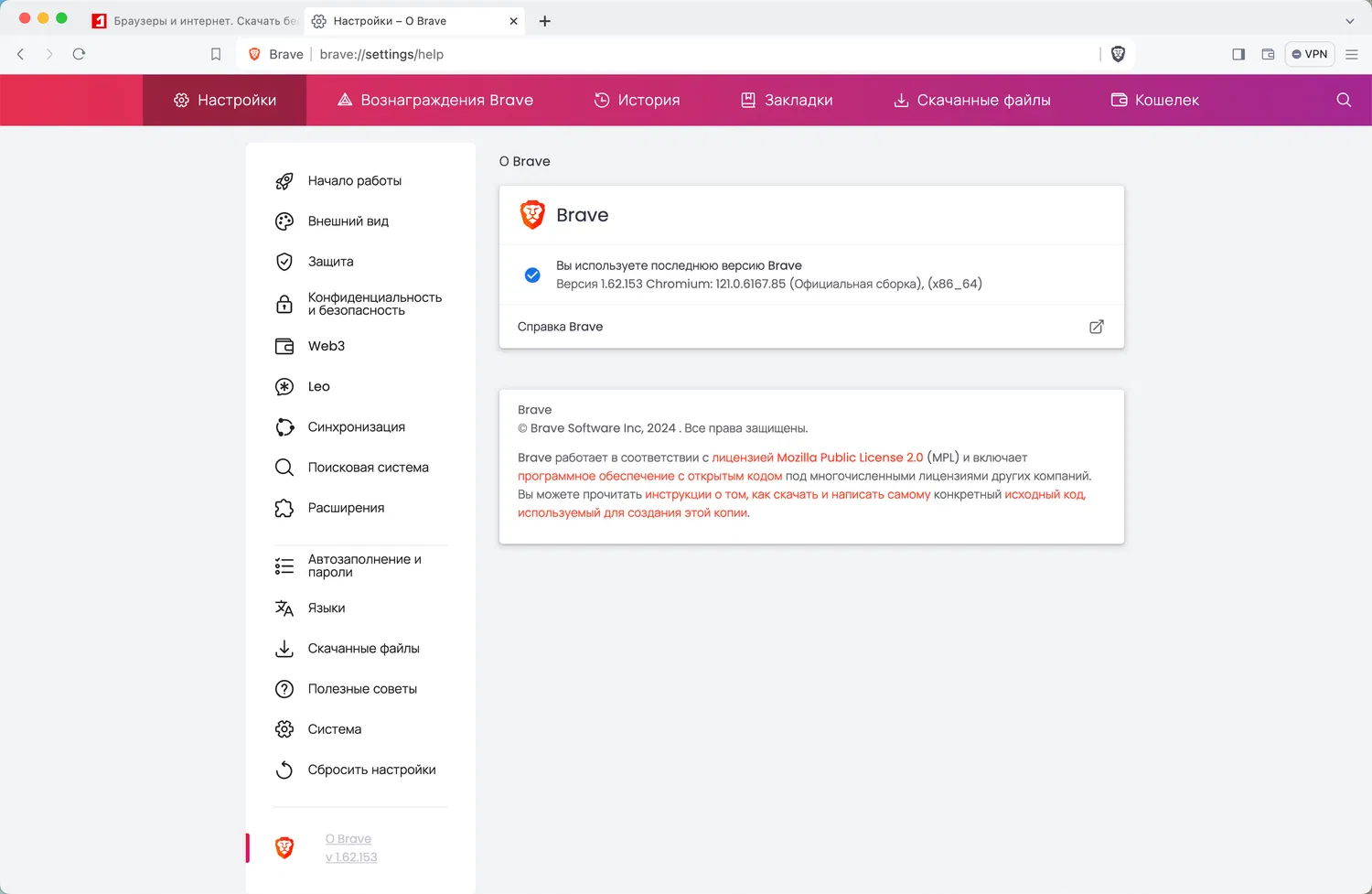Open the Mozilla Public License 2.0 link

tap(818, 458)
